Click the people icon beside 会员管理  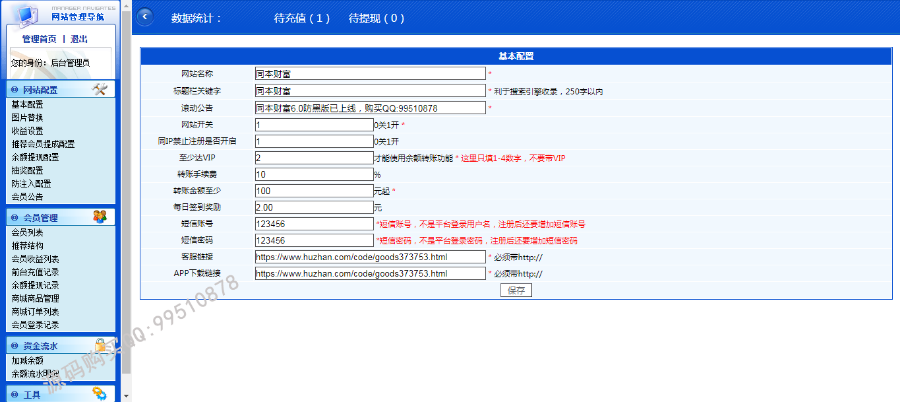100,217
